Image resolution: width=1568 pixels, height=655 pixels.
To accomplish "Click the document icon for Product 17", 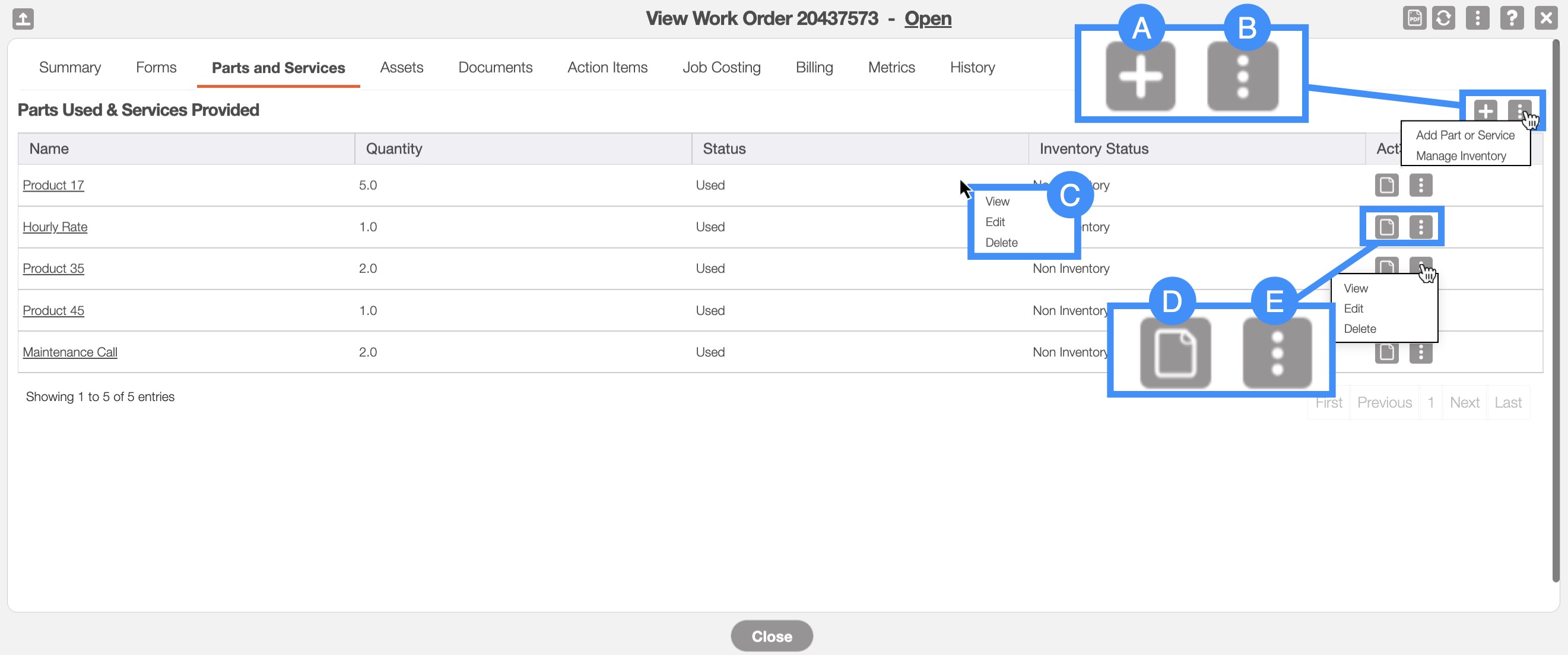I will [x=1386, y=185].
